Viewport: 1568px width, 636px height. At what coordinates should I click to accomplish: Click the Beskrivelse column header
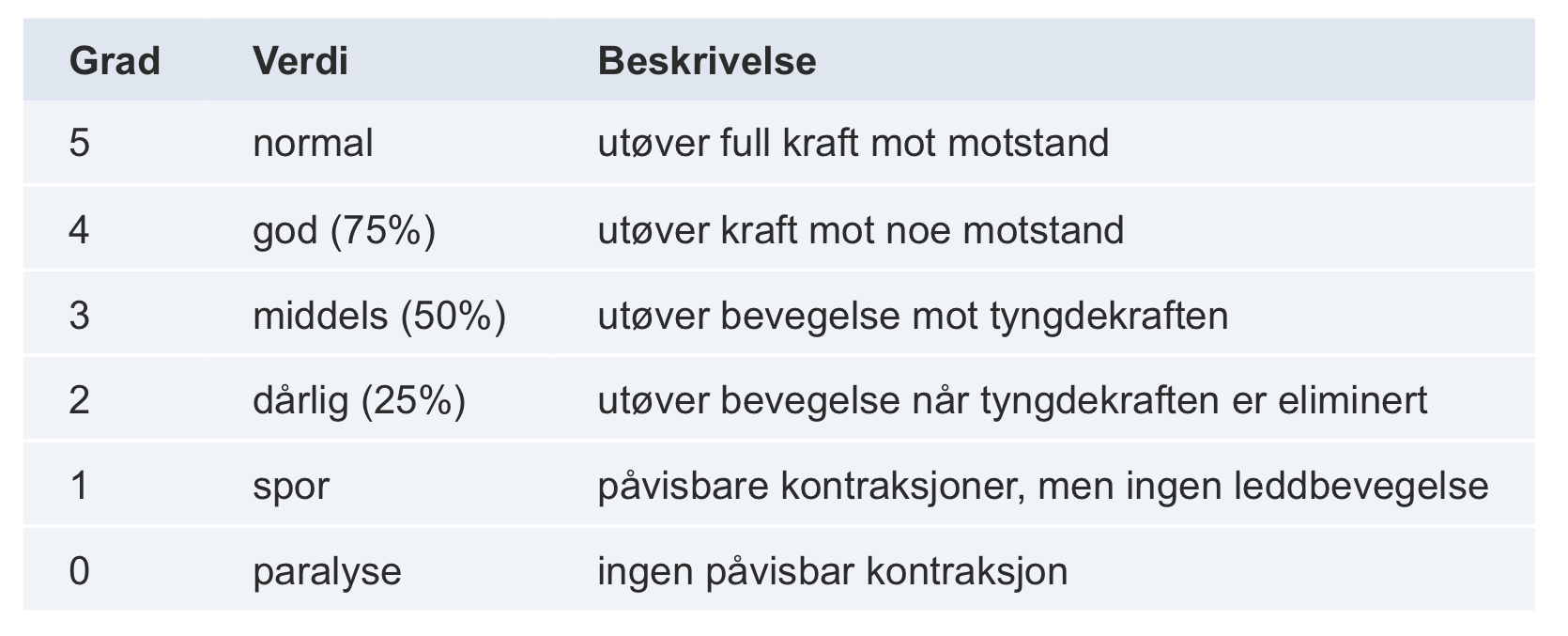[706, 61]
